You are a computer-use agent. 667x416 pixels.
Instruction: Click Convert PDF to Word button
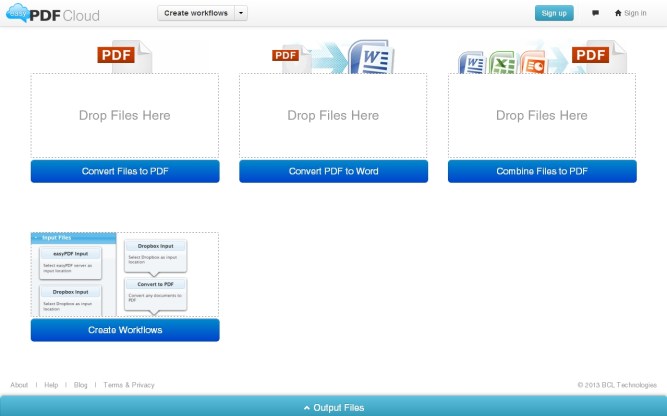pos(334,171)
